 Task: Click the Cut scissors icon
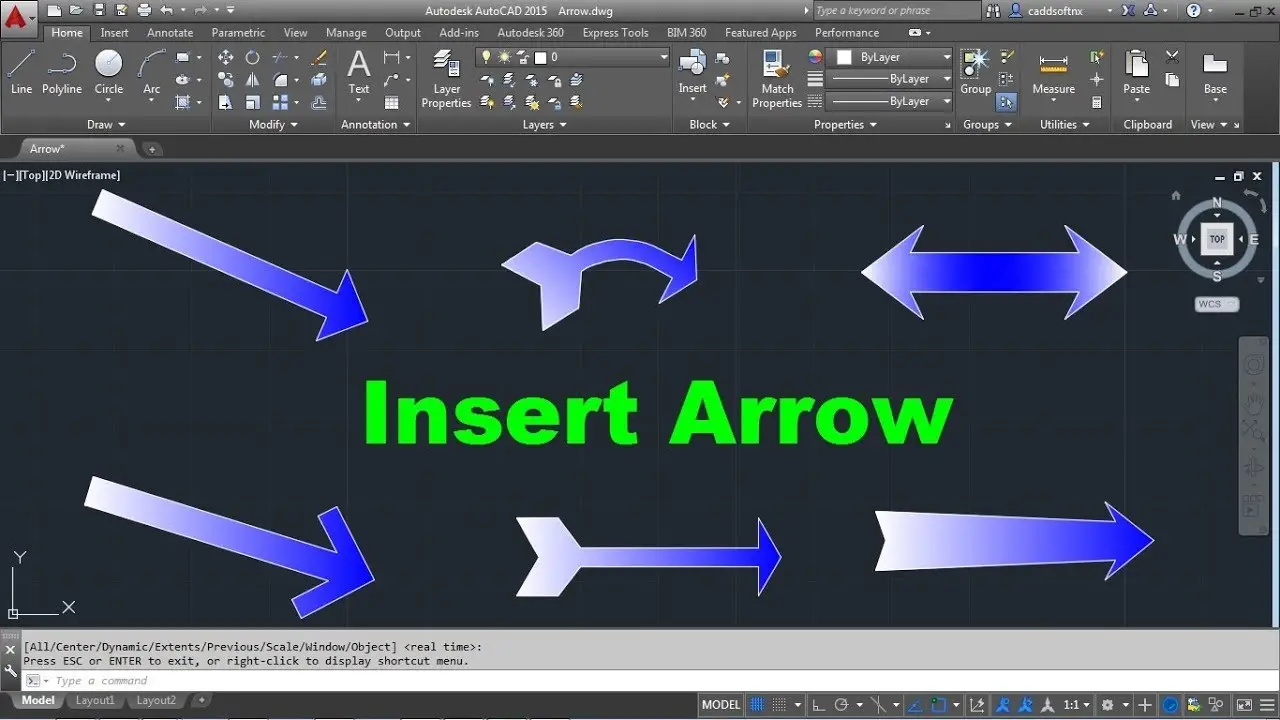(1172, 56)
